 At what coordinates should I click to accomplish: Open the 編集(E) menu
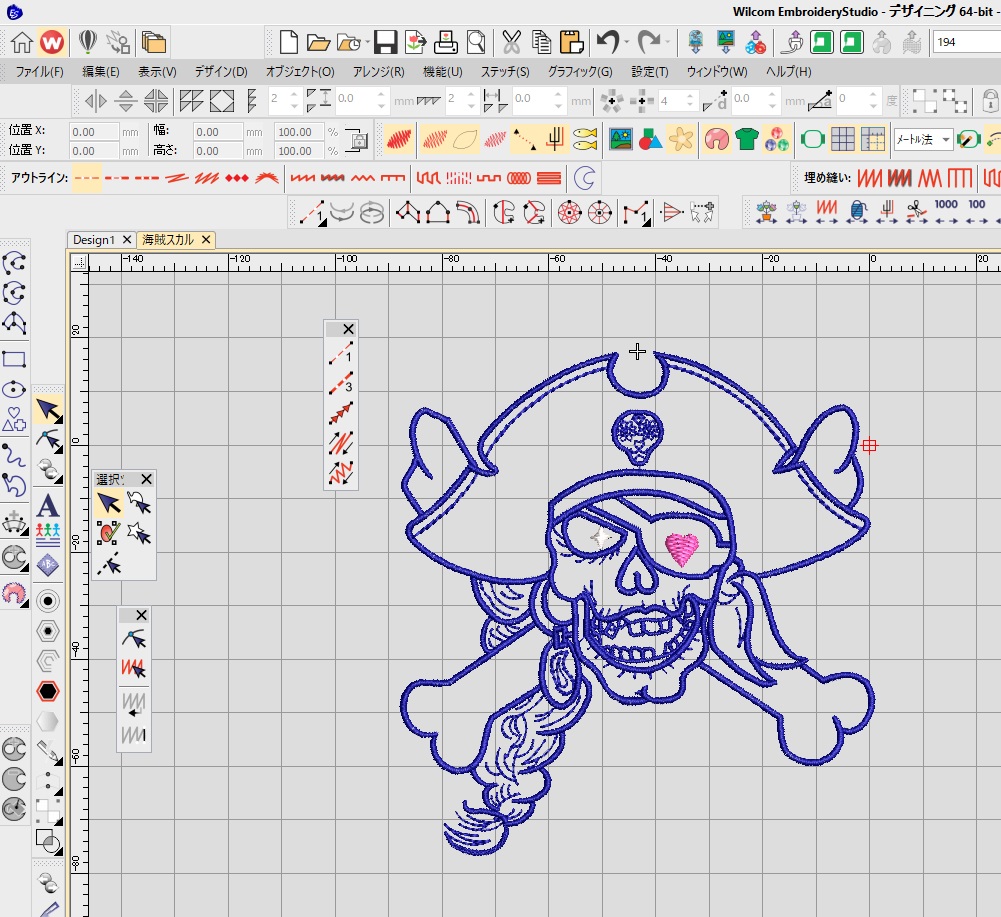[100, 72]
